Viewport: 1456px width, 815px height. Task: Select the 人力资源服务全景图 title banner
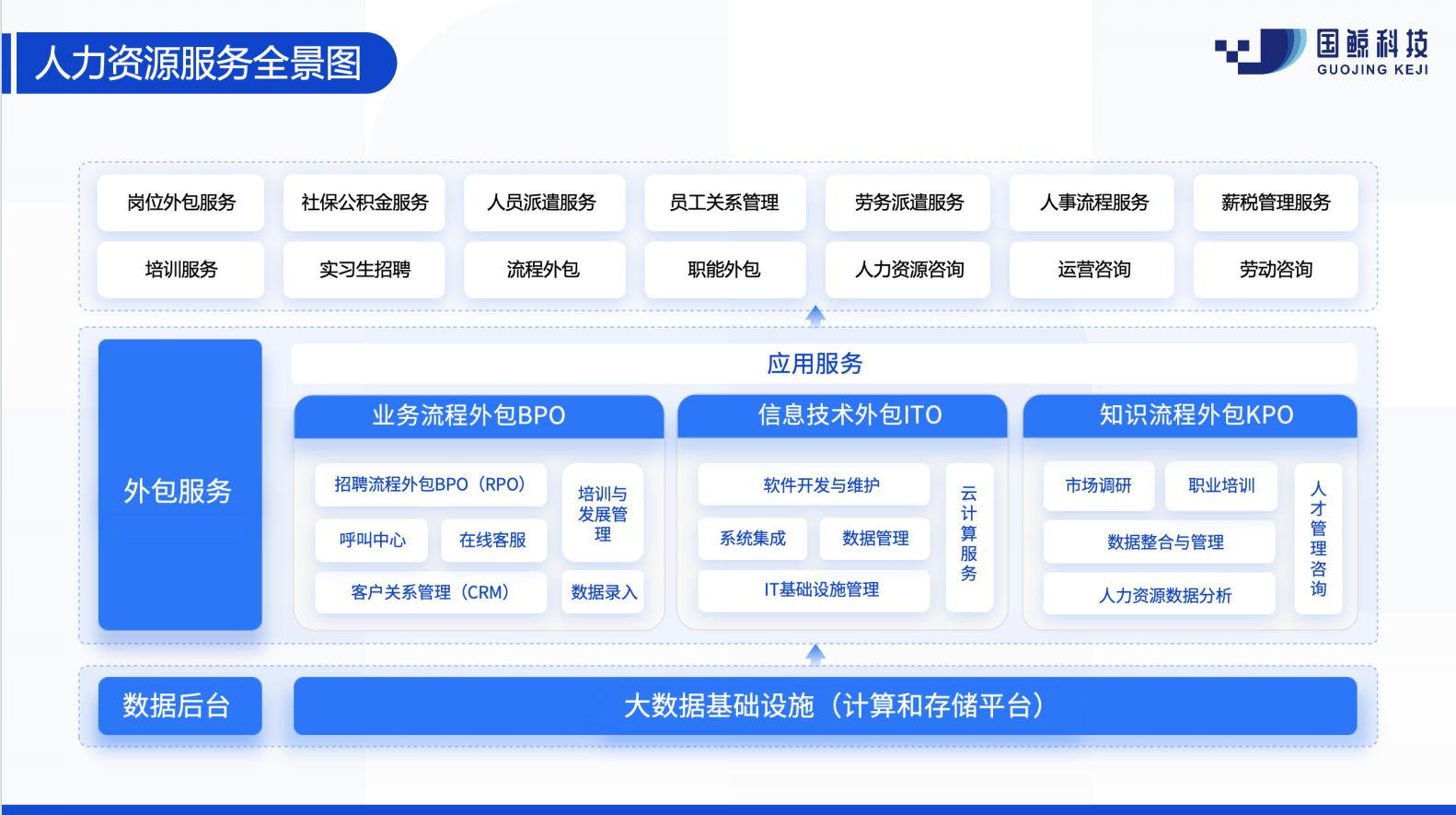(201, 64)
